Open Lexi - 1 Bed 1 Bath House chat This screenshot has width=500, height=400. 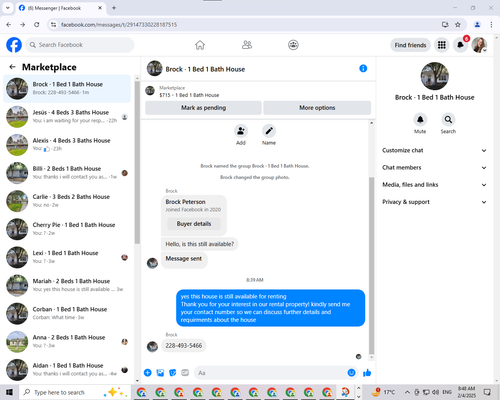click(67, 257)
